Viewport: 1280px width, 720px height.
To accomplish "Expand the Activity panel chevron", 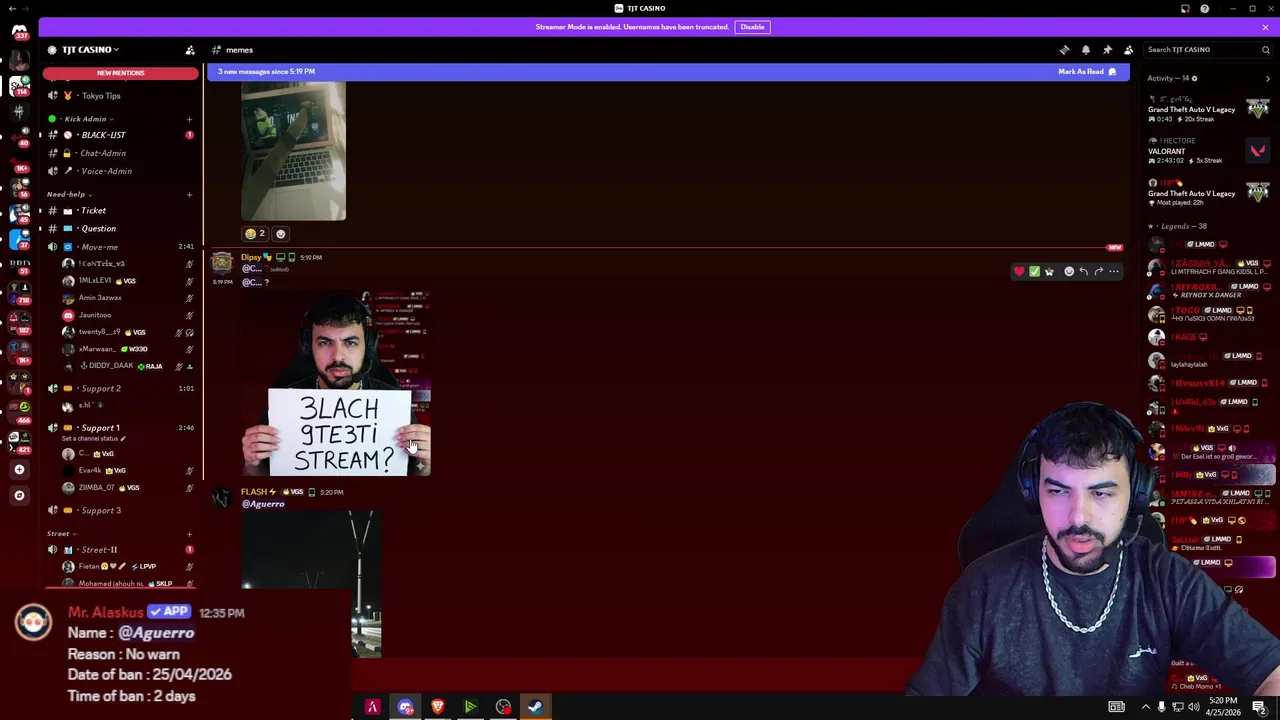I will point(1267,78).
